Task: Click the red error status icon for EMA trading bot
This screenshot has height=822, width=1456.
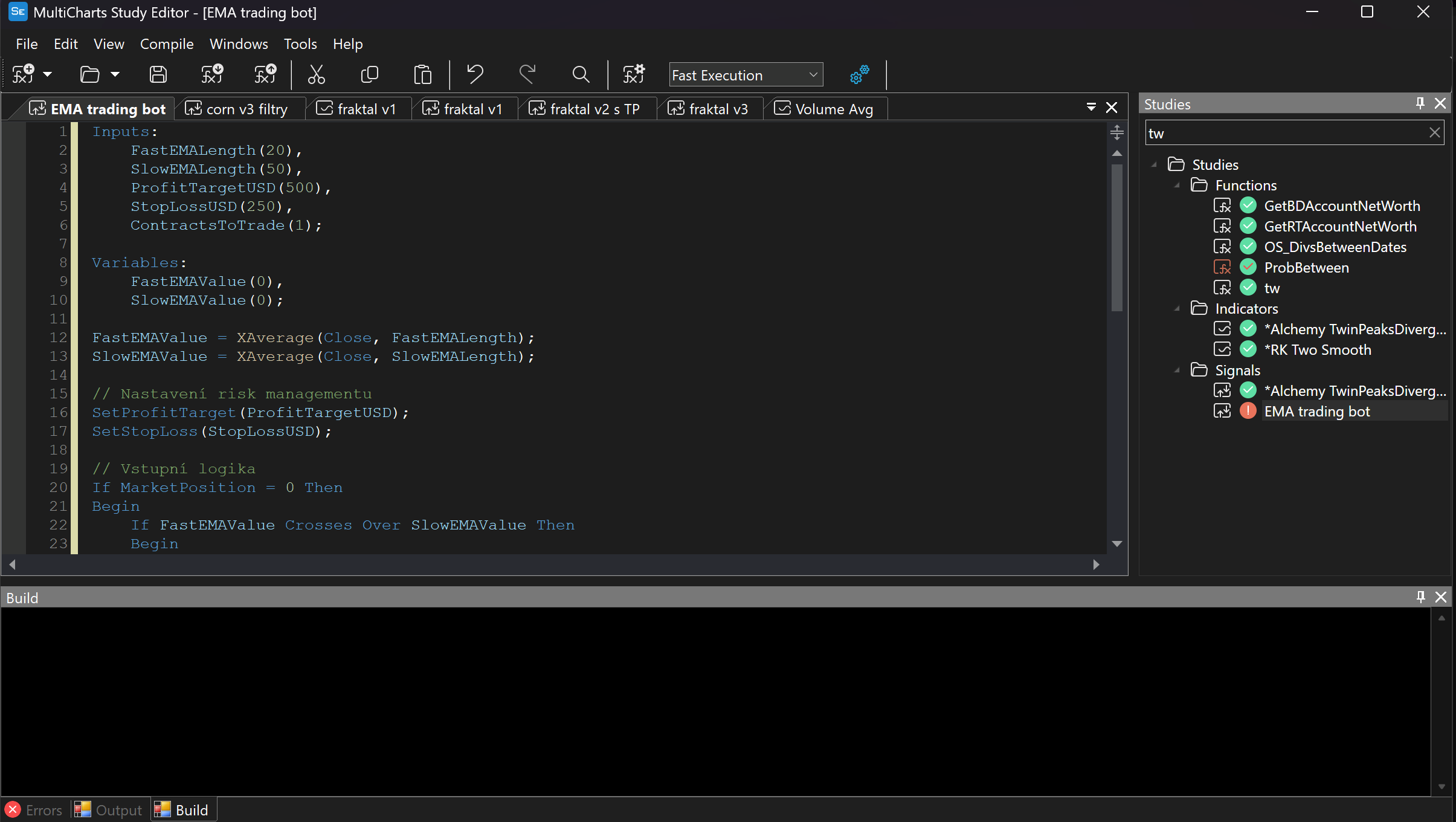Action: 1248,411
